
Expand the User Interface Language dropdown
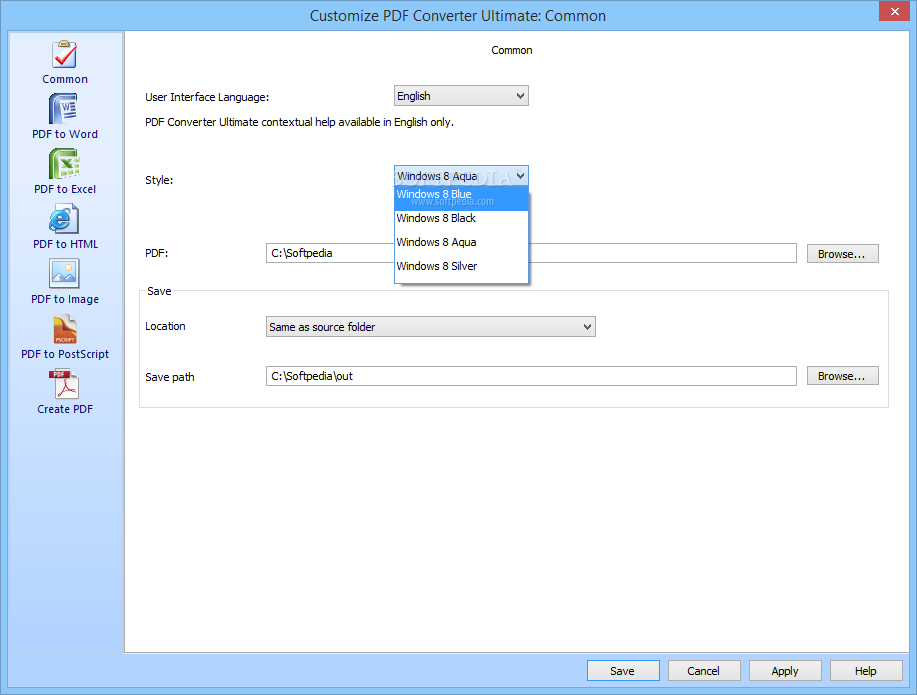pyautogui.click(x=461, y=96)
